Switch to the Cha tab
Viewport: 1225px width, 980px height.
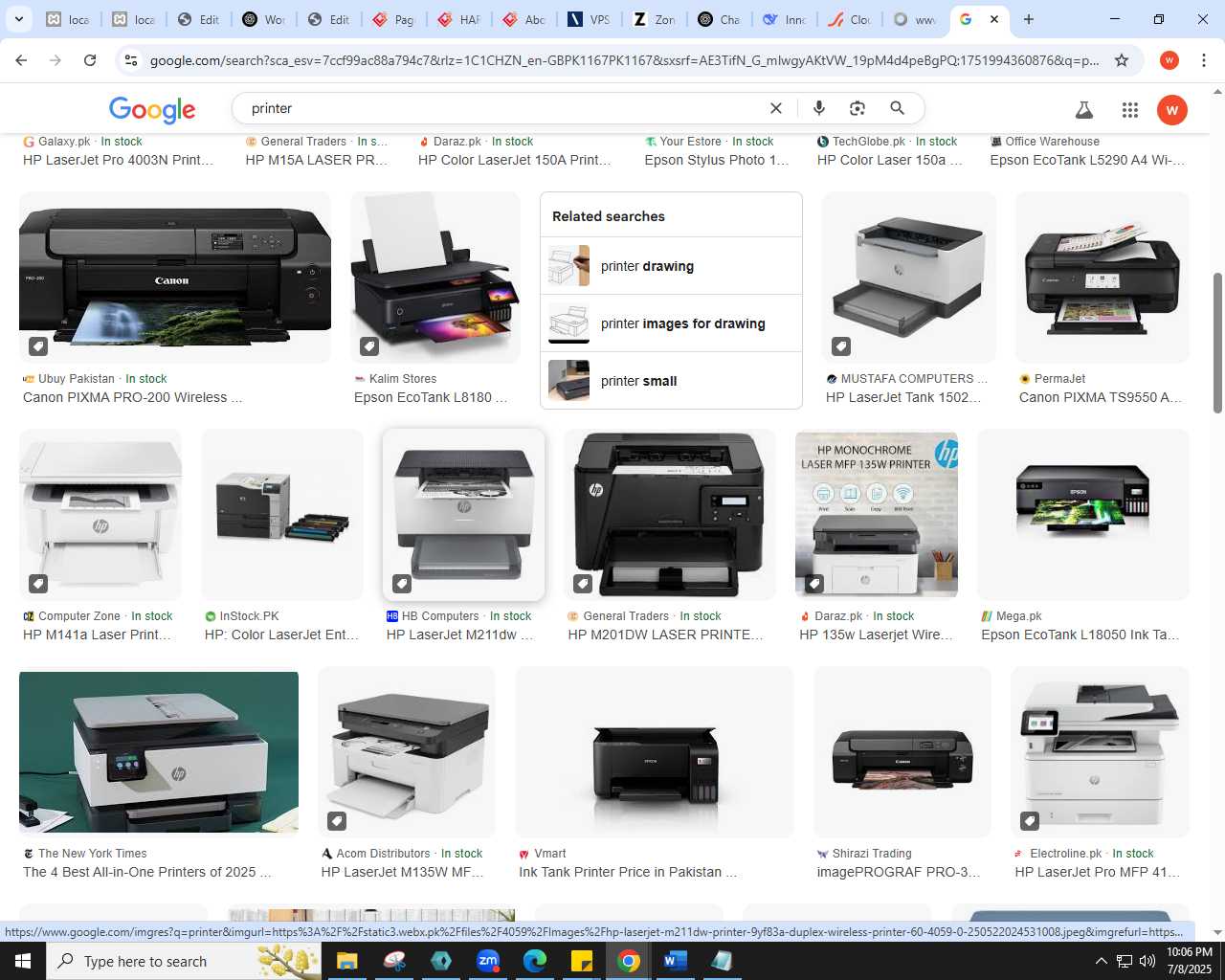pyautogui.click(x=720, y=19)
